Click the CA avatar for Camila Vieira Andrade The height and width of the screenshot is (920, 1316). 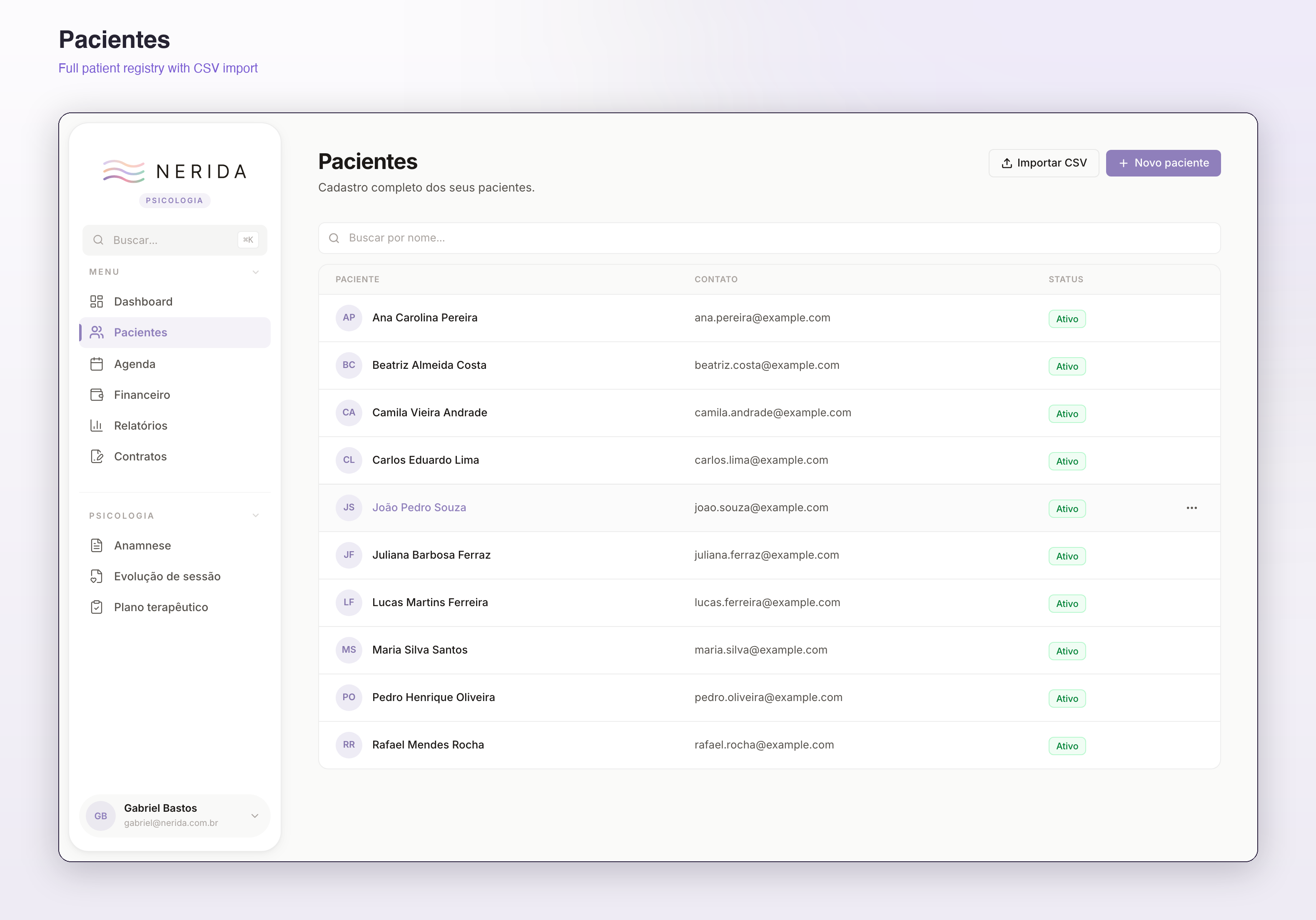tap(349, 413)
